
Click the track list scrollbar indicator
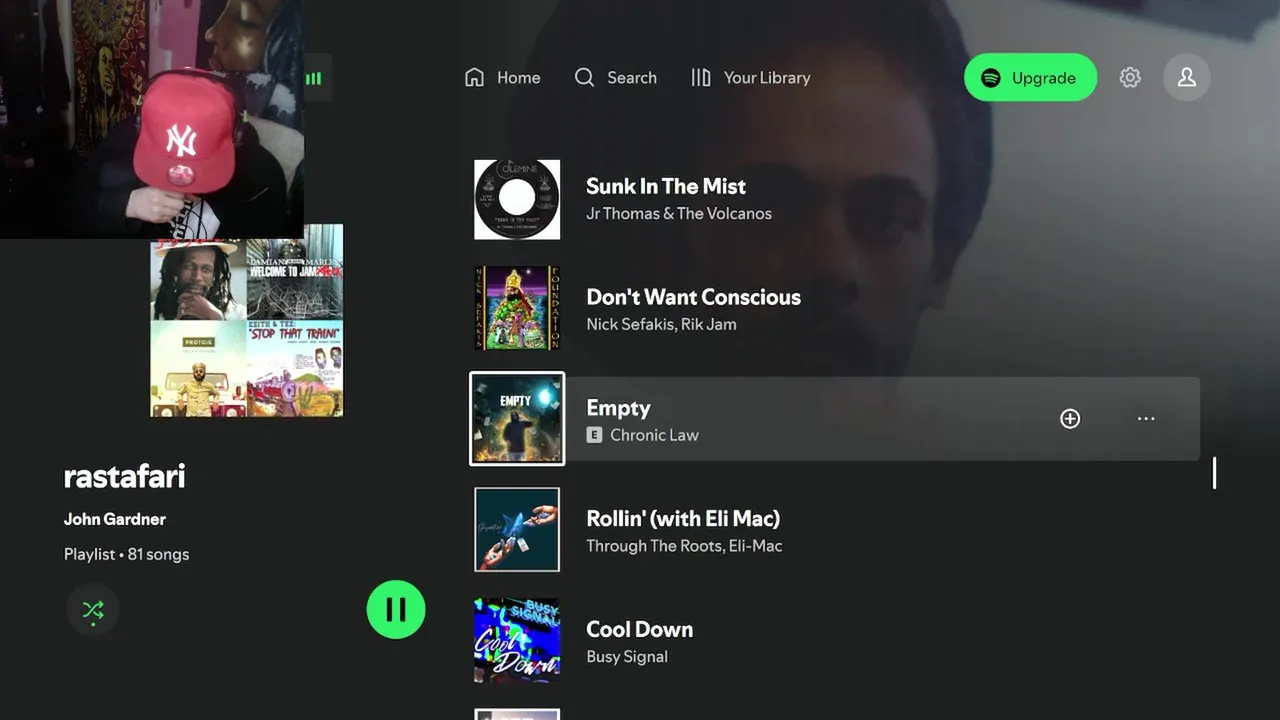coord(1215,473)
